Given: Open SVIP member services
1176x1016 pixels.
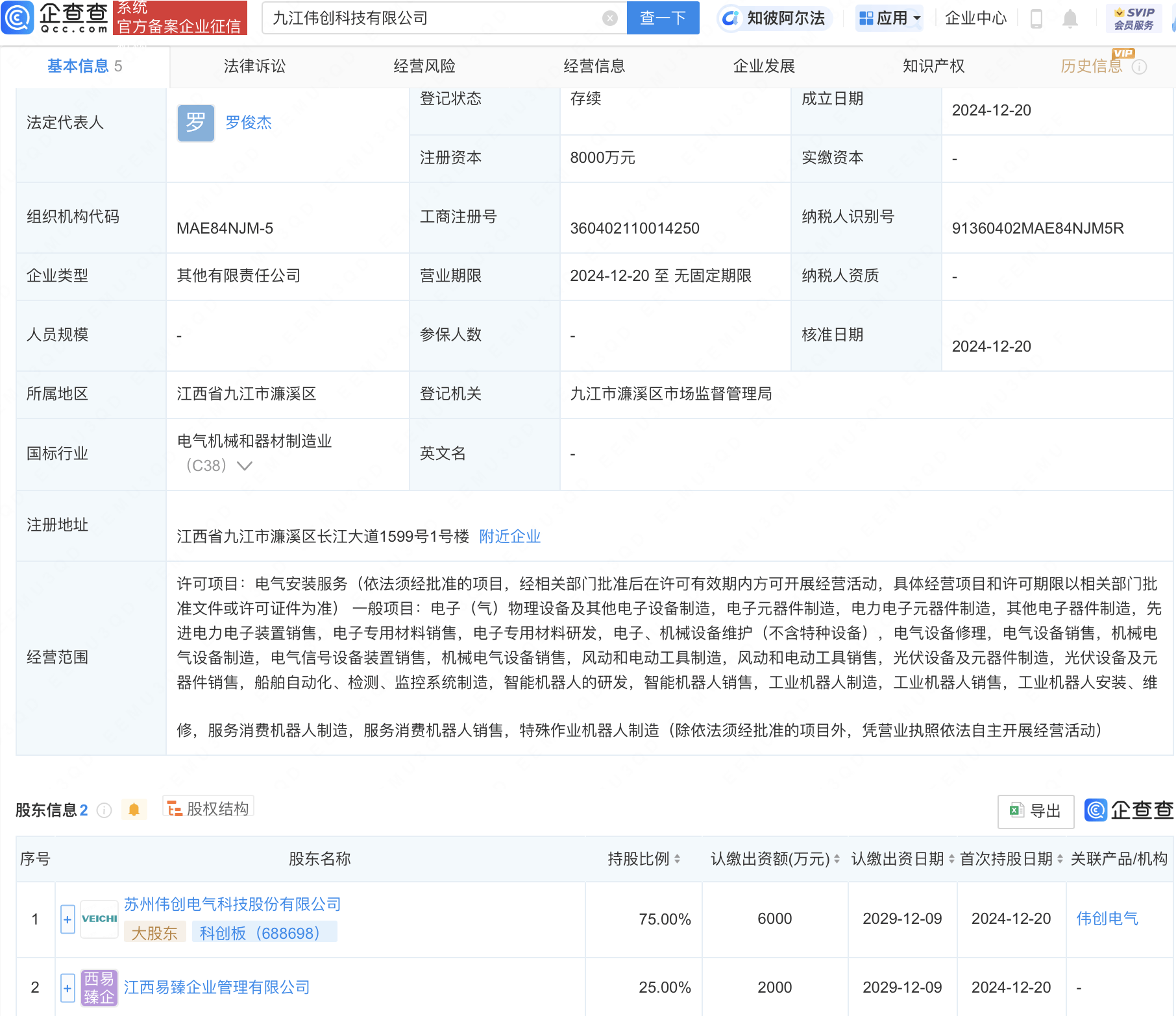Looking at the screenshot, I should pyautogui.click(x=1134, y=18).
